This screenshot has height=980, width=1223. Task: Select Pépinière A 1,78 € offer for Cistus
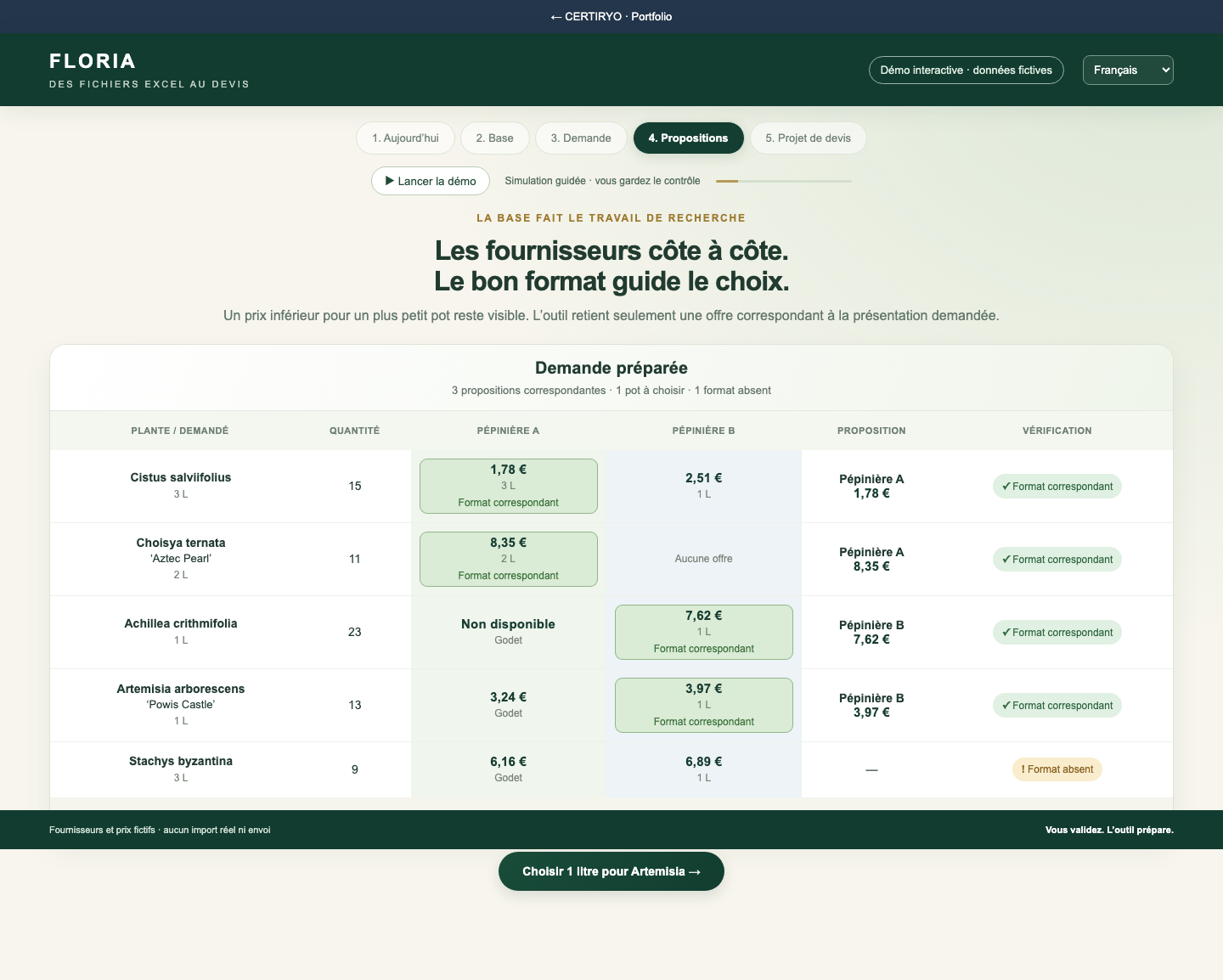point(509,486)
